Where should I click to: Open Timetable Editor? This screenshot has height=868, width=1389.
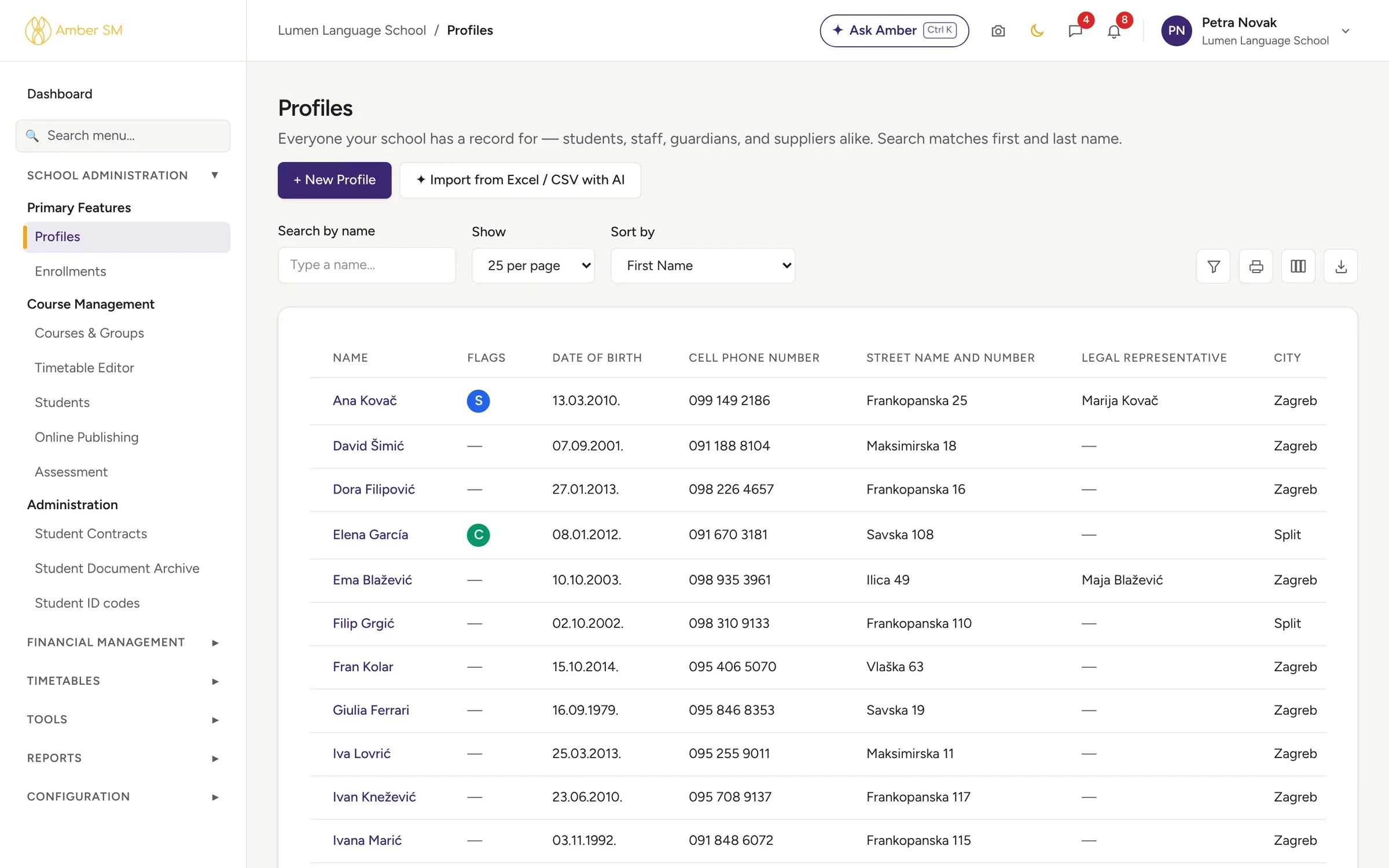(x=84, y=367)
